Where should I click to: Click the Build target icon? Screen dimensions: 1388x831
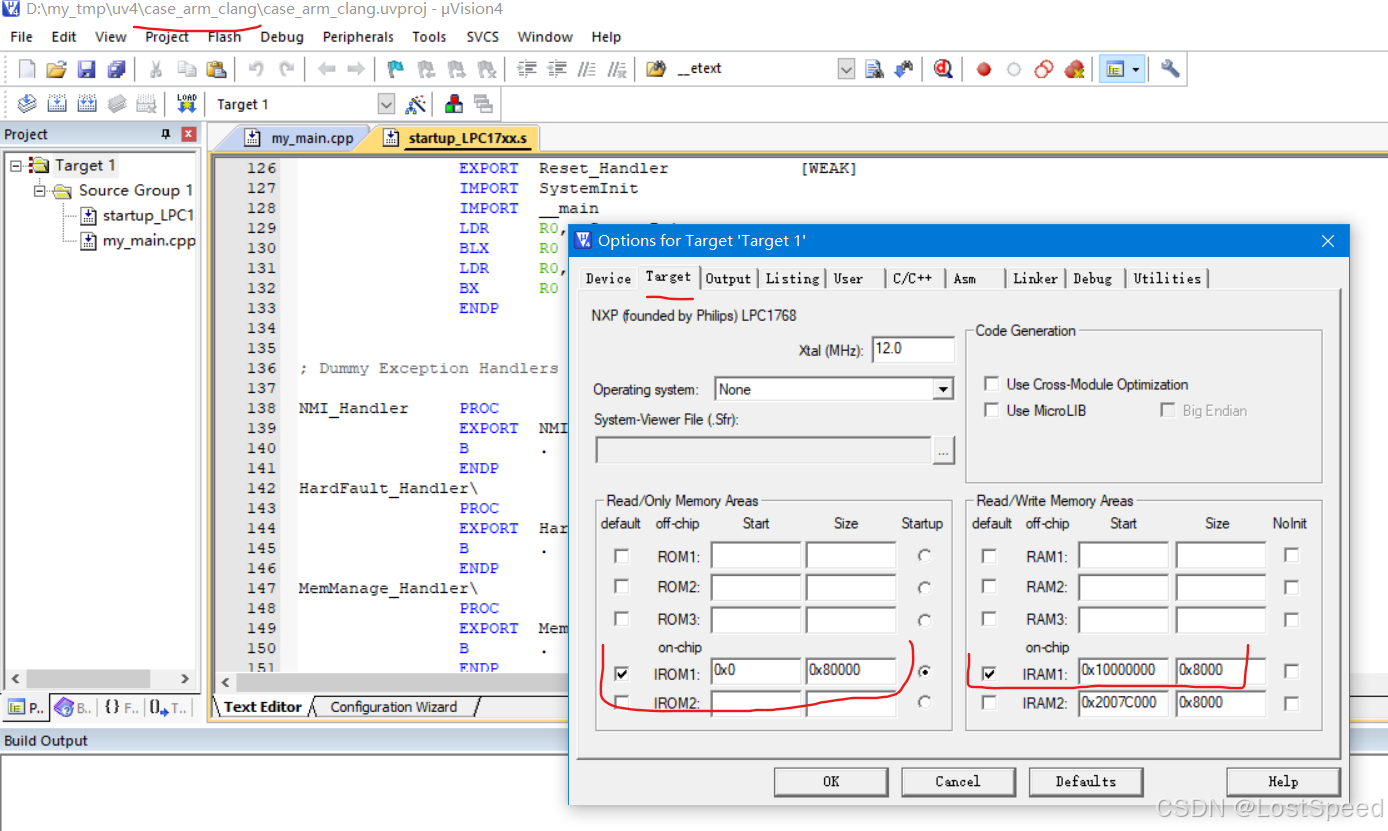(x=57, y=104)
